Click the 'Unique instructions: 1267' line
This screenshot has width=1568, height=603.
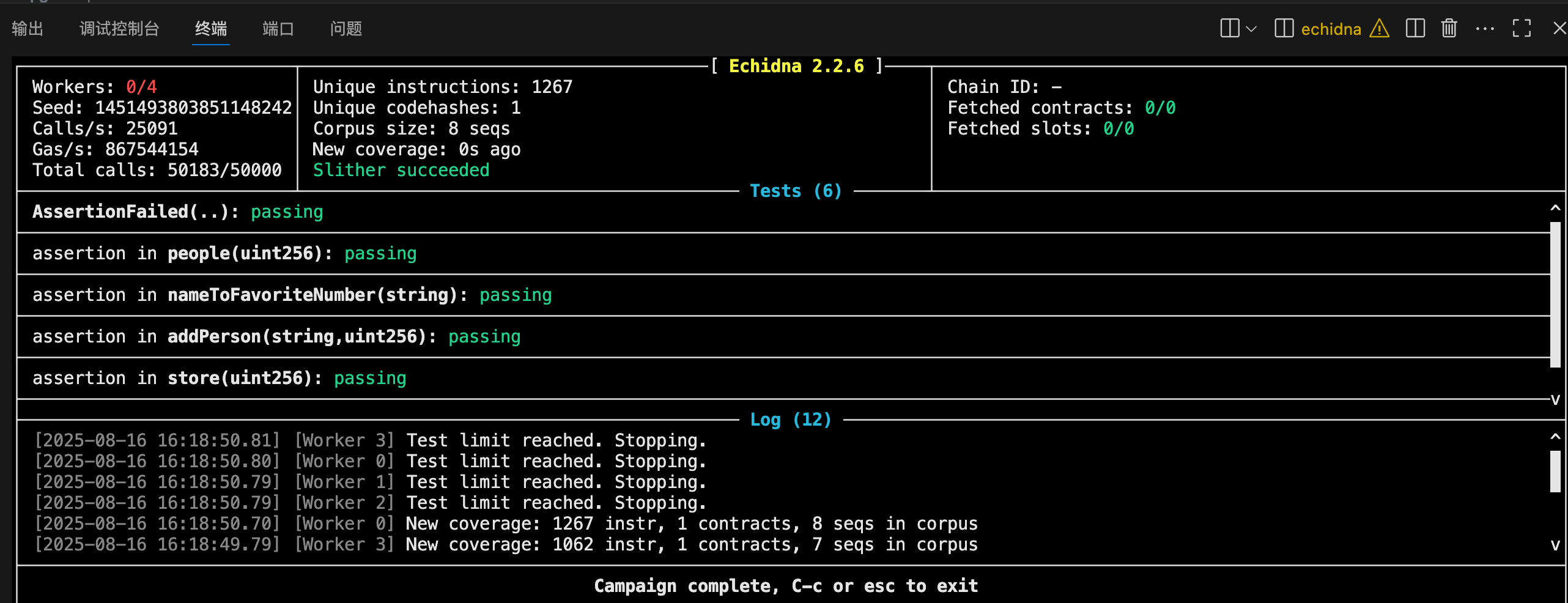tap(443, 87)
